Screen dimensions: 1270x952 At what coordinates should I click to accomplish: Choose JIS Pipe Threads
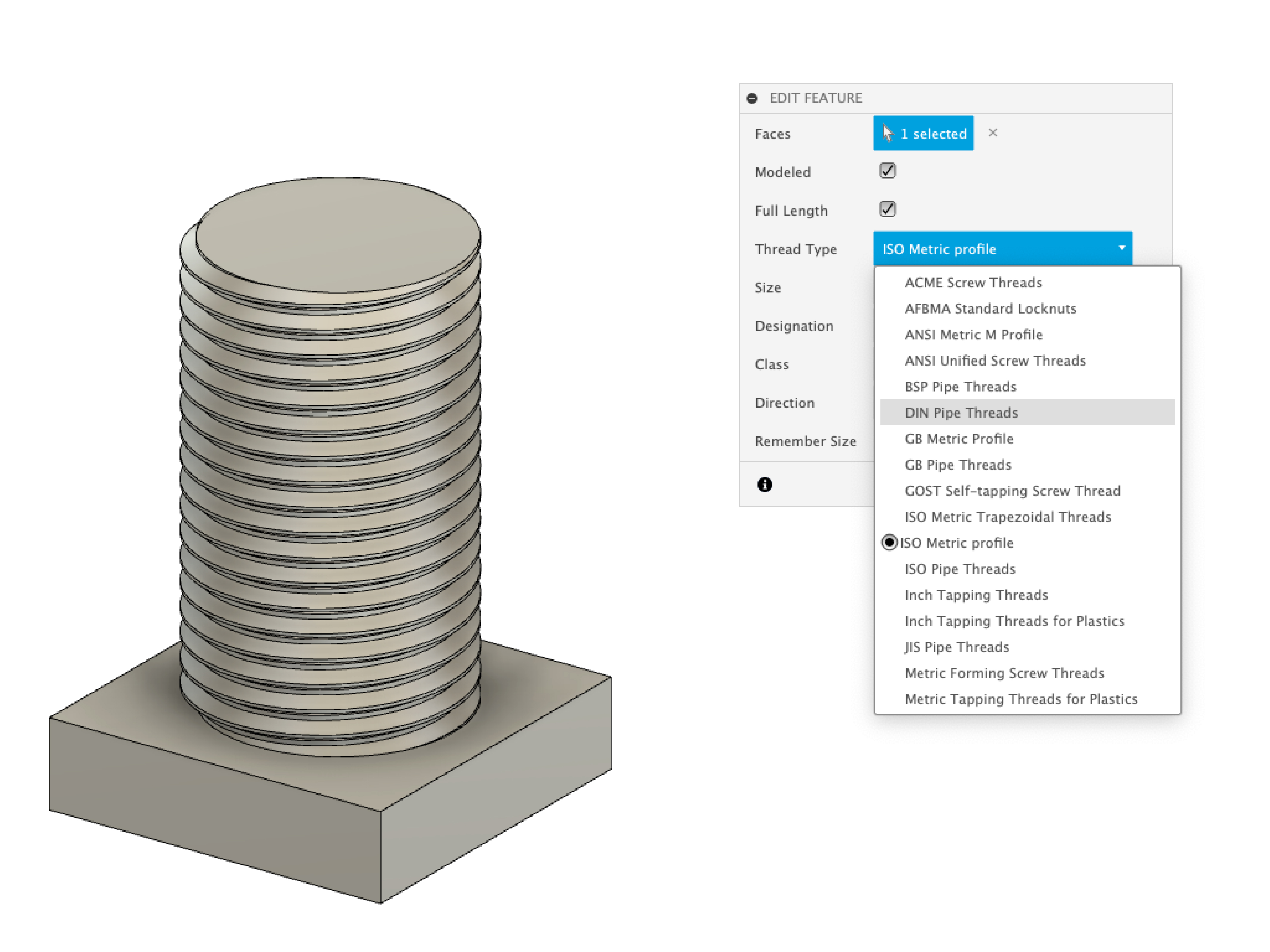(957, 647)
